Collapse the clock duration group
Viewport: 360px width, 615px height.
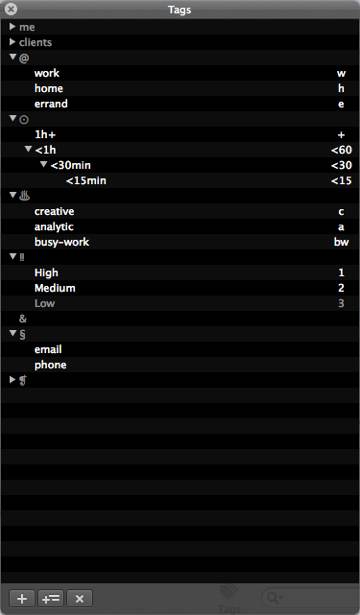(13, 118)
